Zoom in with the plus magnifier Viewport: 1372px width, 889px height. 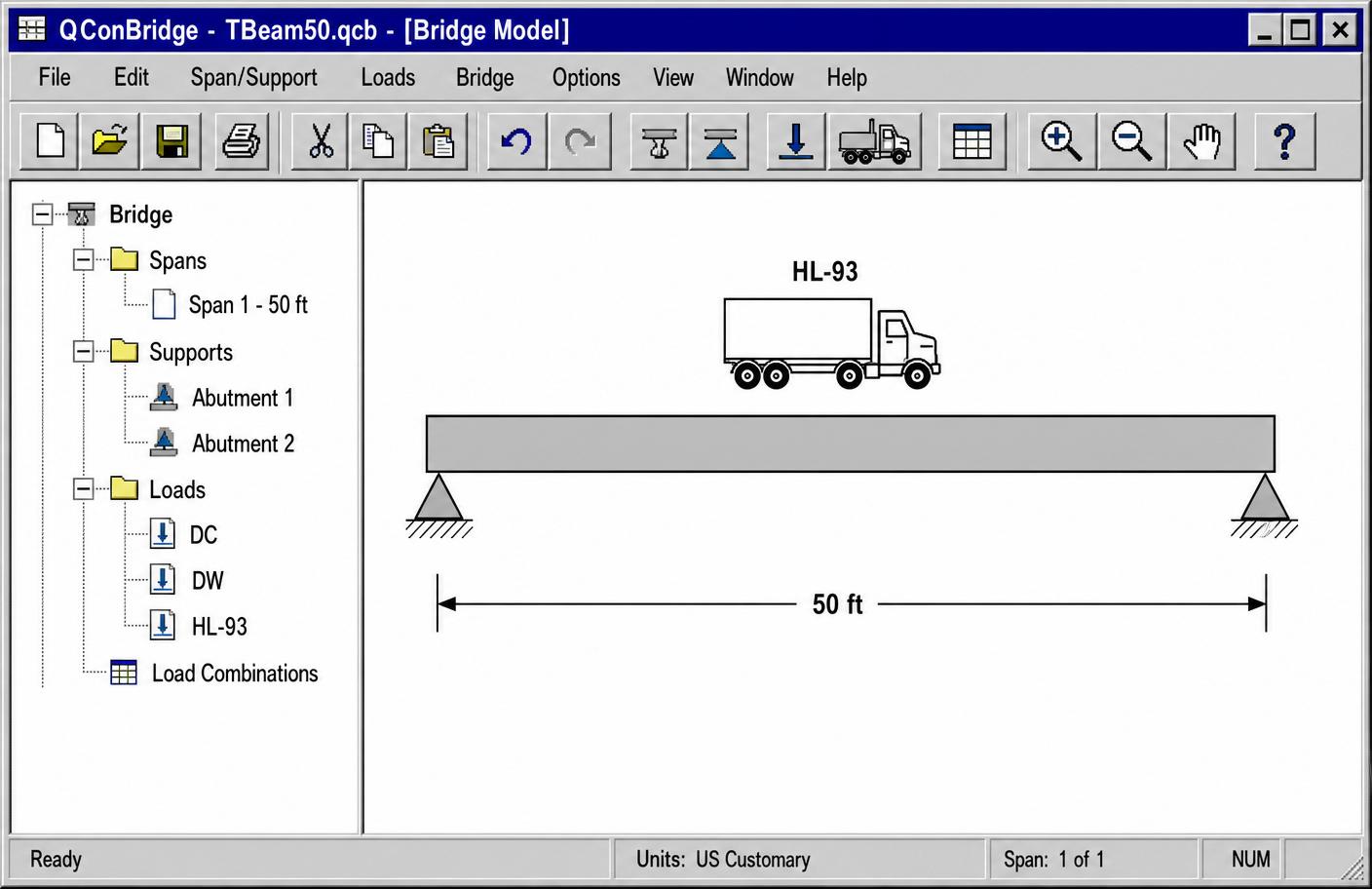pos(1061,142)
